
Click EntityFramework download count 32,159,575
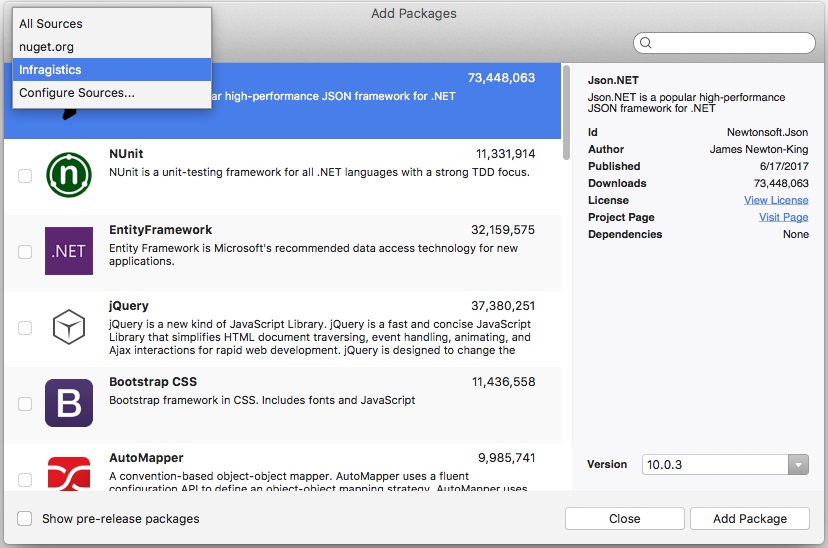point(503,230)
